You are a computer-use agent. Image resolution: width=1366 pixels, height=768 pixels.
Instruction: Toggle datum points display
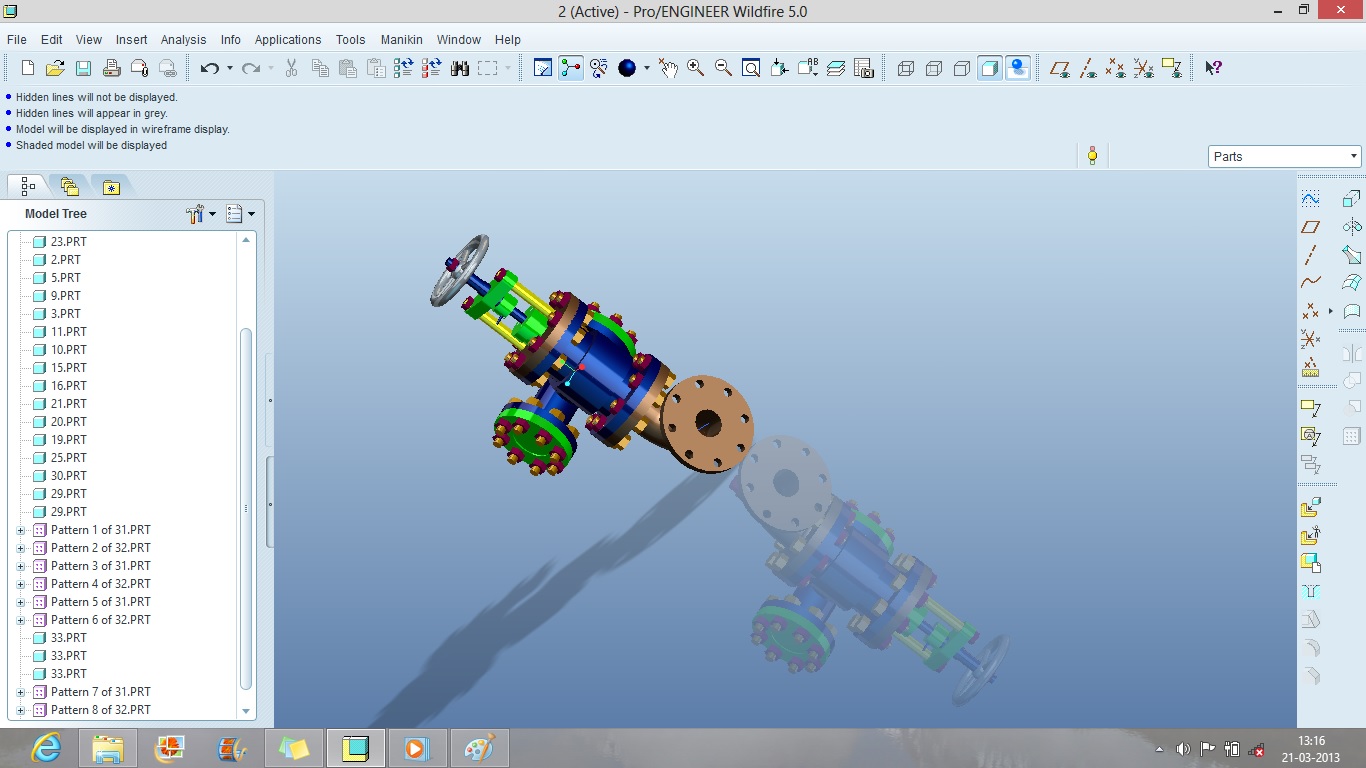pos(1116,68)
